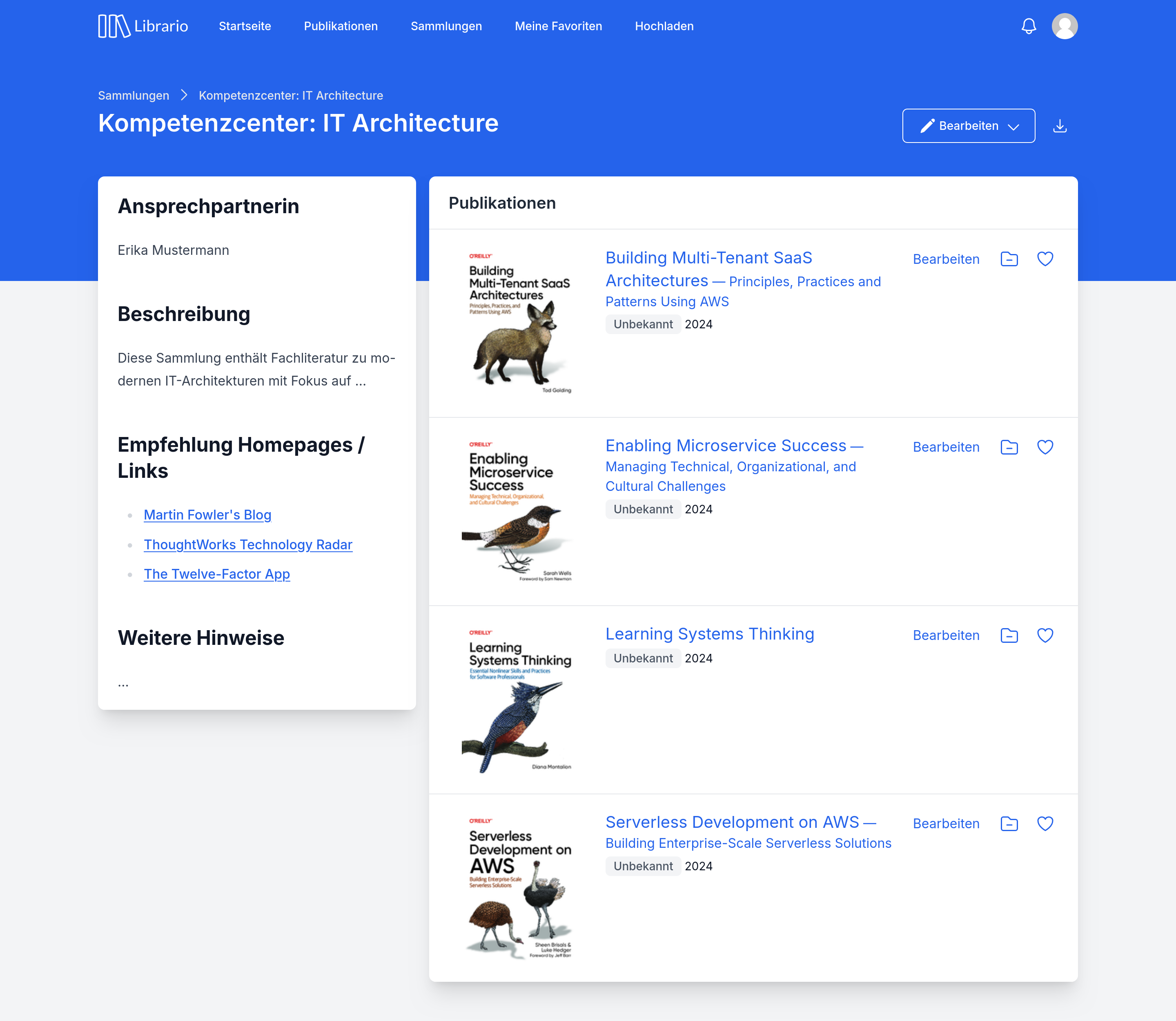Select the Sammlungen breadcrumb menu item
Screen dimensions: 1176x1021
pos(134,95)
